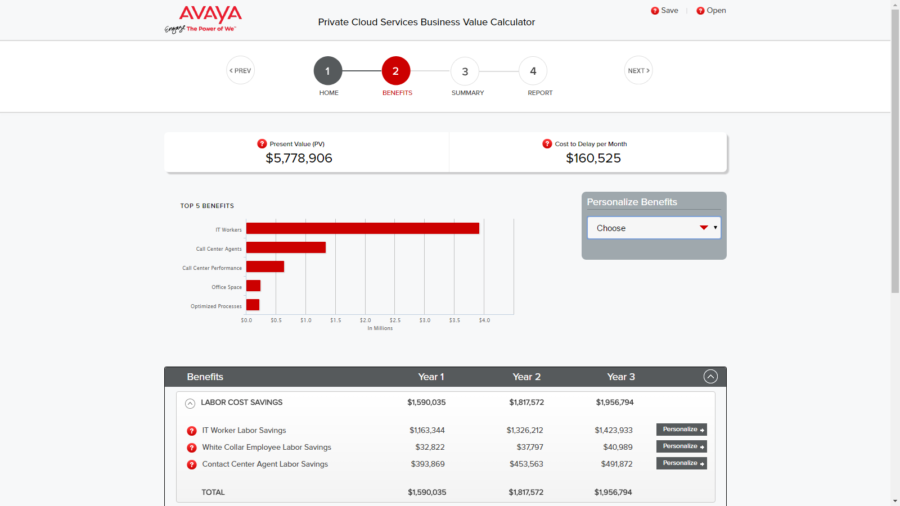Select step 2 Benefits
The width and height of the screenshot is (900, 506).
pyautogui.click(x=396, y=71)
